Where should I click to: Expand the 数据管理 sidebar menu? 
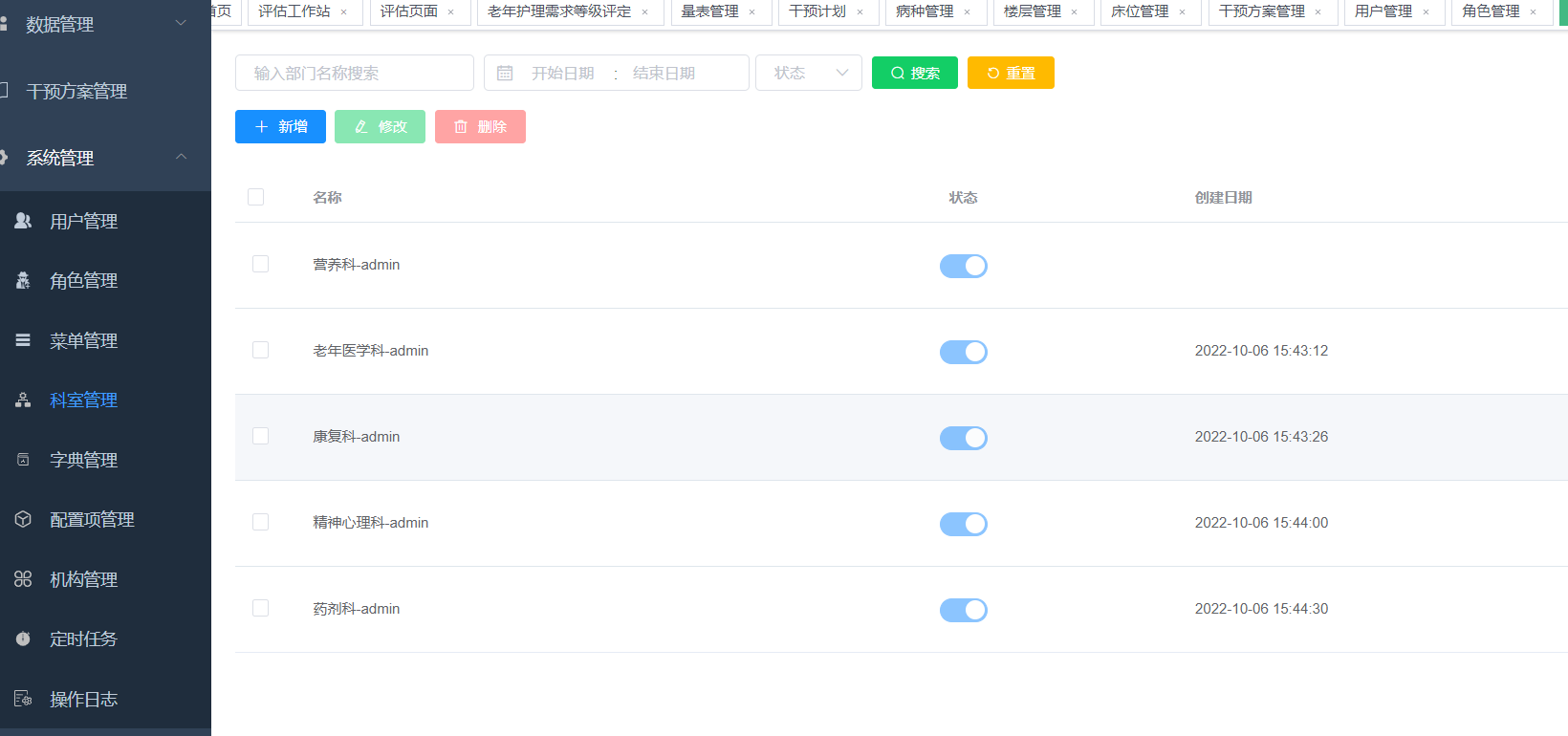pos(105,24)
